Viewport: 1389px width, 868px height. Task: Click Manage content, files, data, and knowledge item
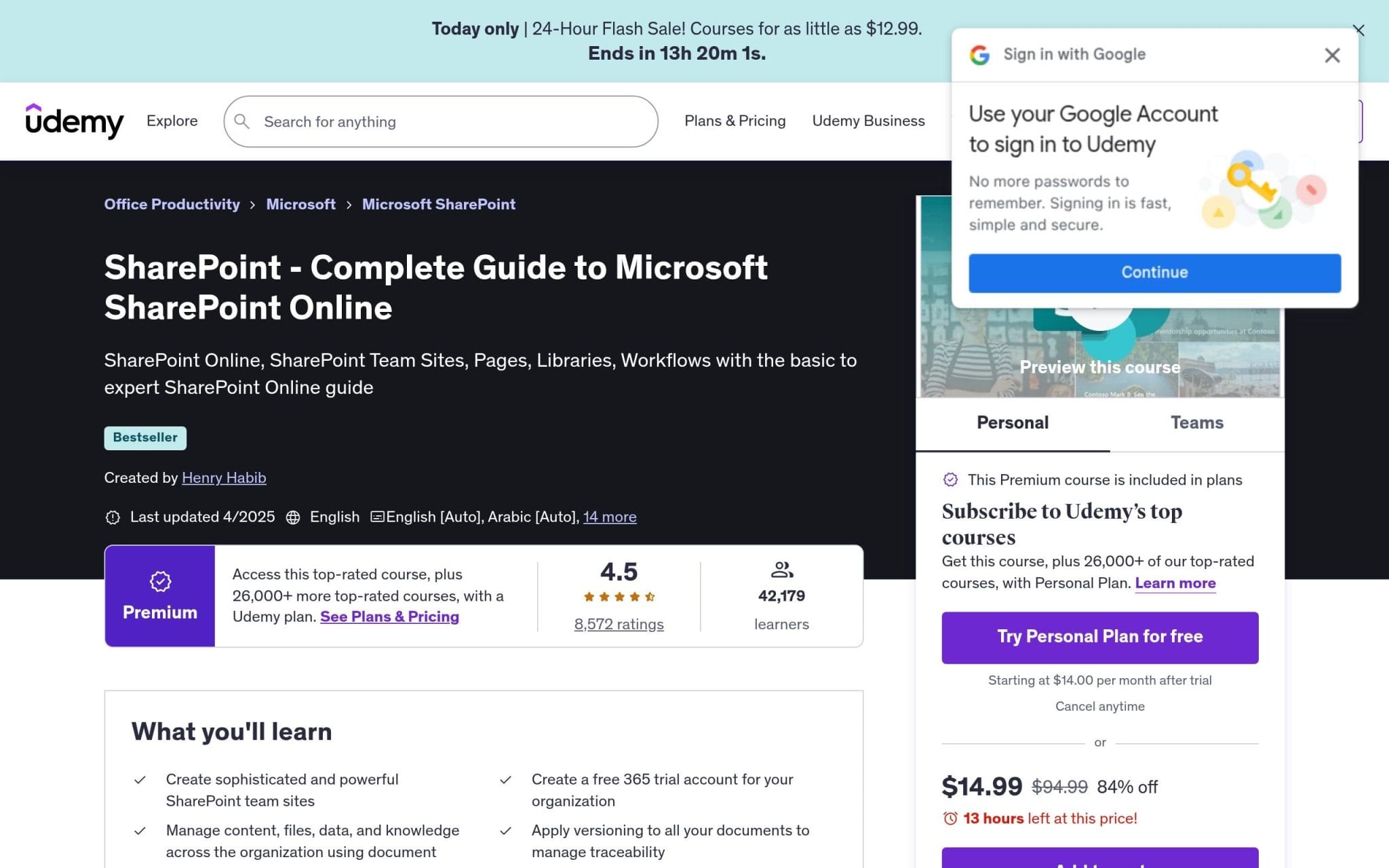[x=312, y=841]
